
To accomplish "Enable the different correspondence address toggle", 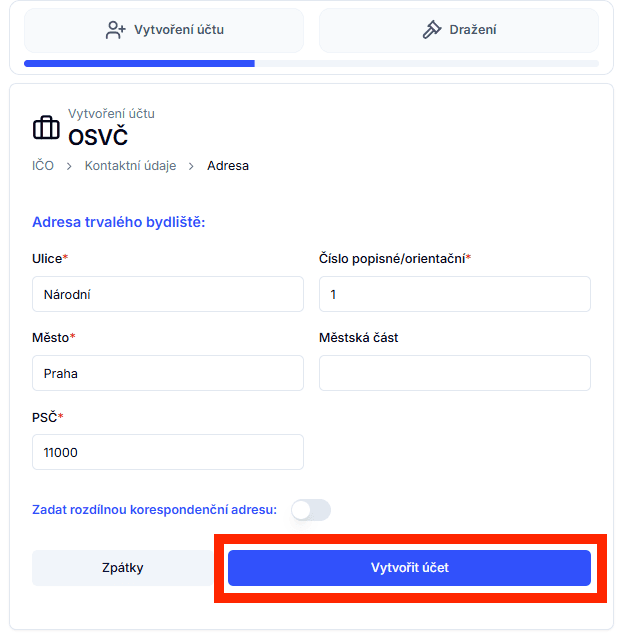I will click(310, 510).
